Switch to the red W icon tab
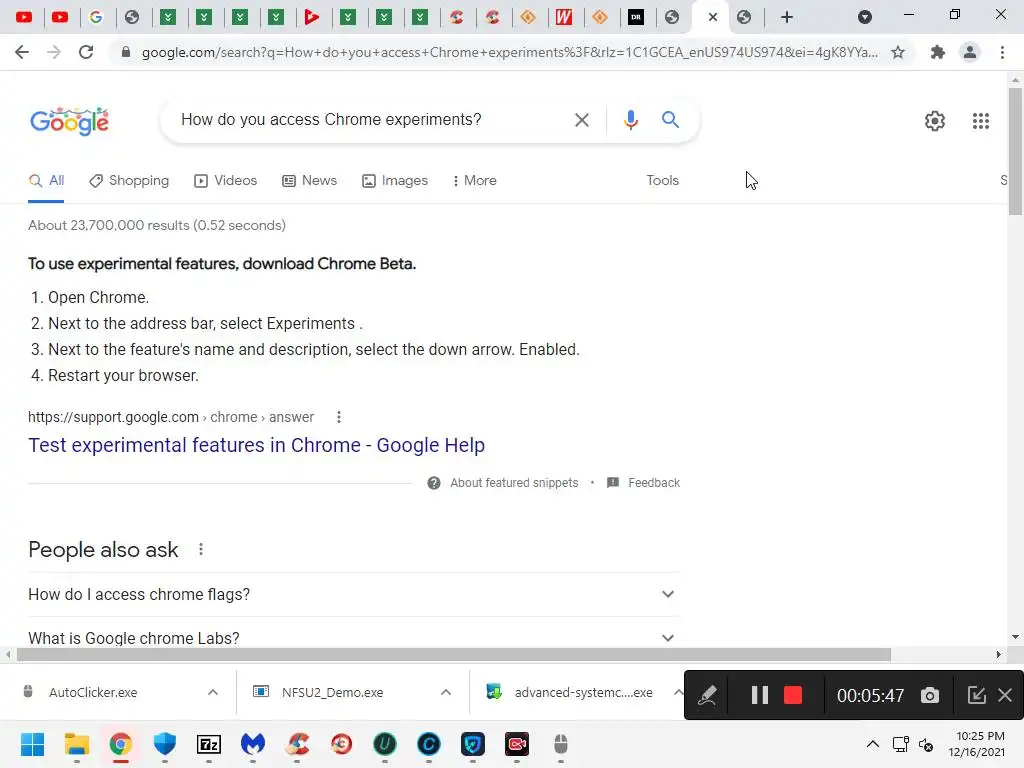 pyautogui.click(x=564, y=18)
